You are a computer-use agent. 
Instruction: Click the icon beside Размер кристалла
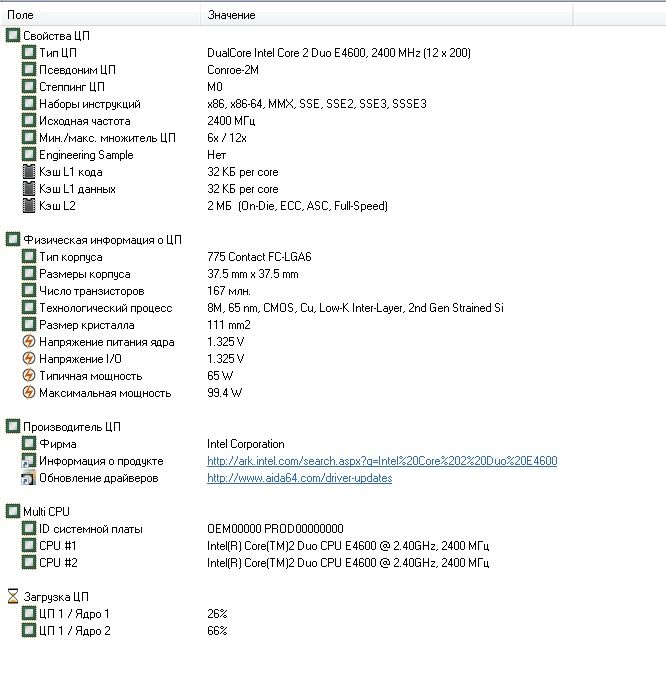(x=29, y=324)
